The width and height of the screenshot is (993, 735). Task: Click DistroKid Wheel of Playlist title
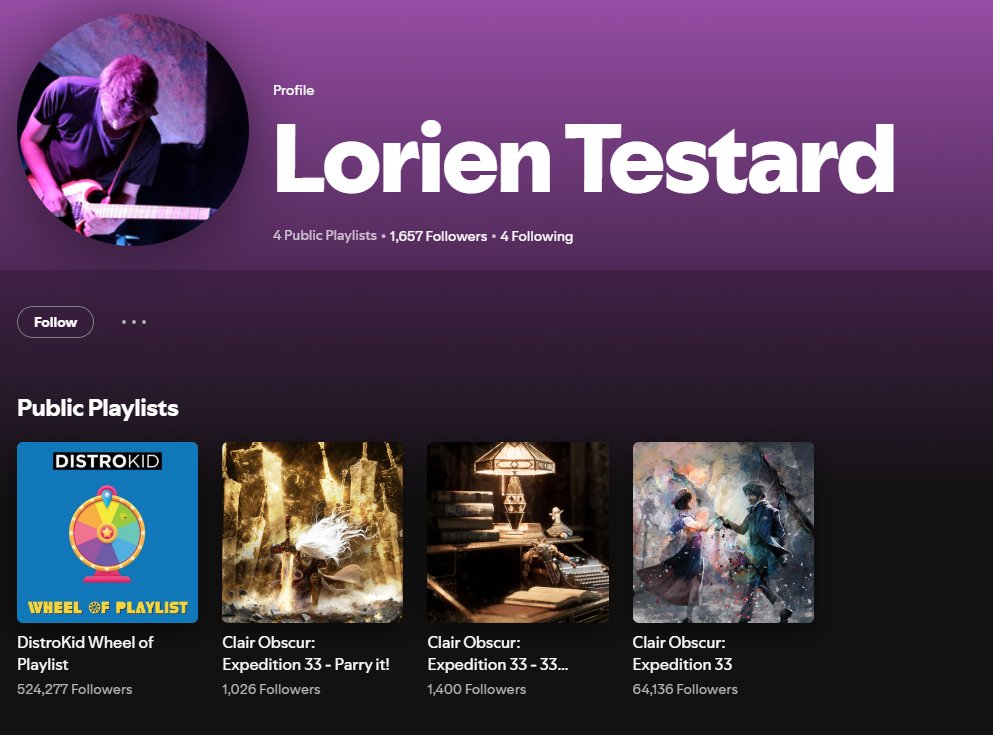[x=85, y=653]
